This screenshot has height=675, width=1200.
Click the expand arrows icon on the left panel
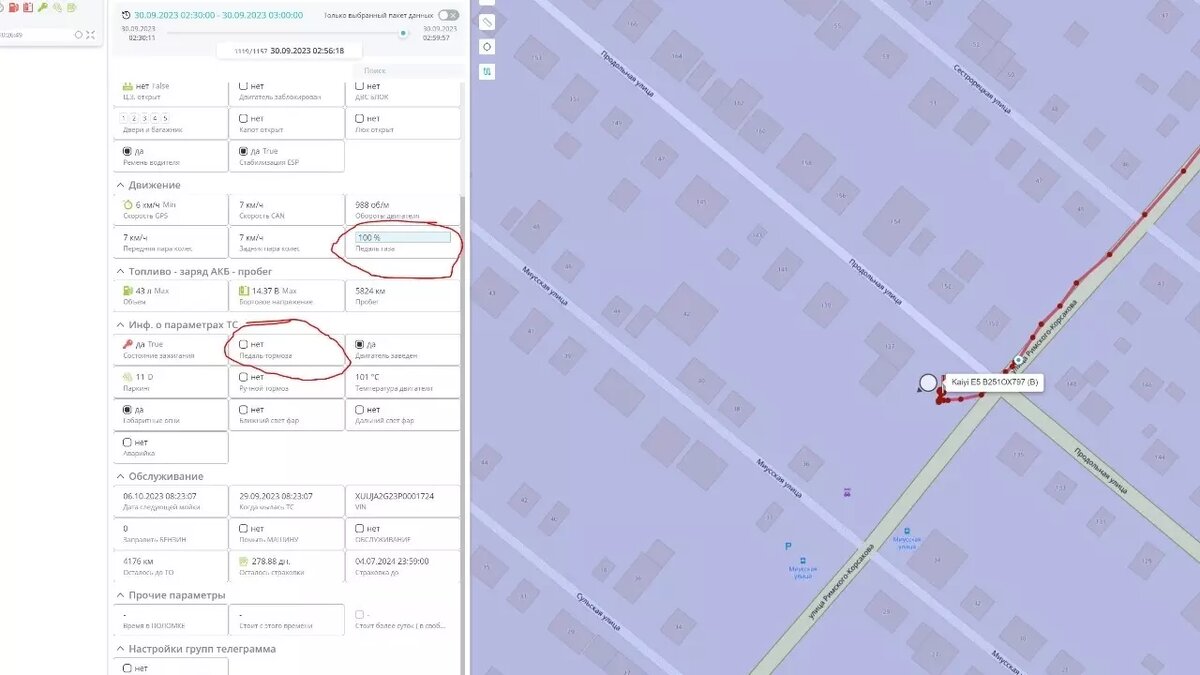91,35
